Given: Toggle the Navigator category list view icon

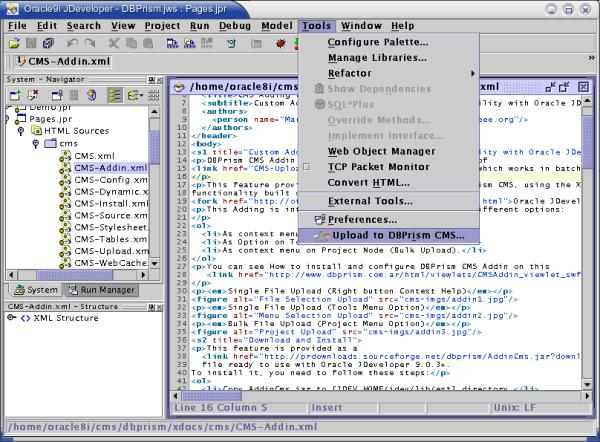Looking at the screenshot, I should coord(115,95).
